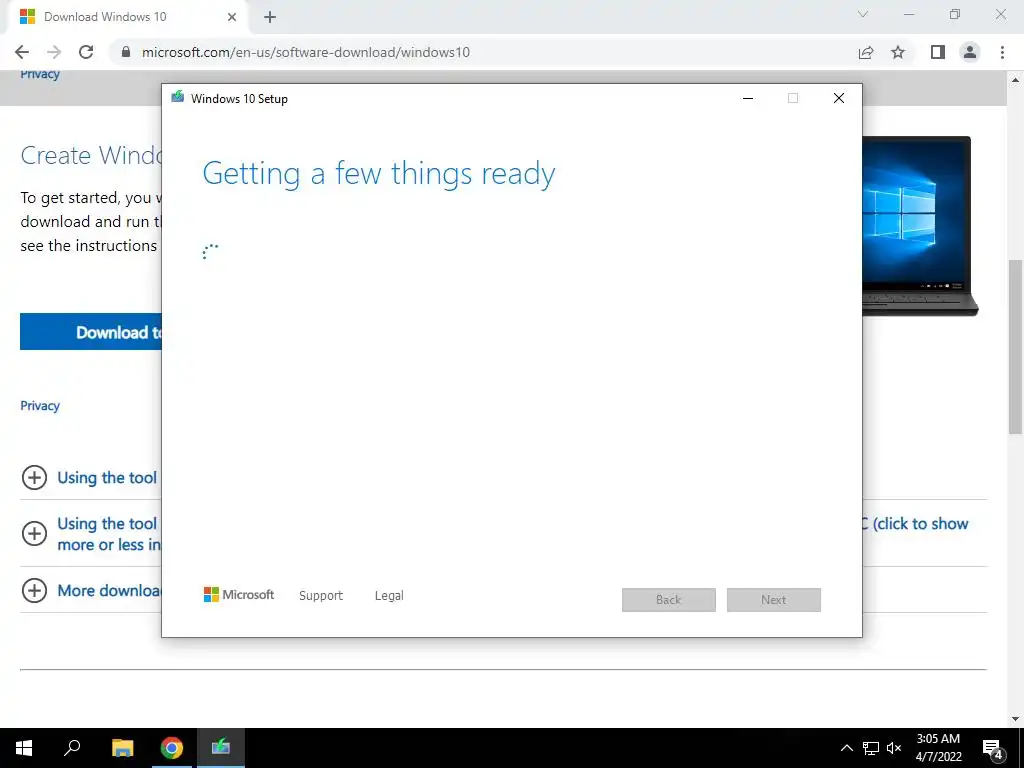Expand 'Using the tool more or less' section

(34, 534)
